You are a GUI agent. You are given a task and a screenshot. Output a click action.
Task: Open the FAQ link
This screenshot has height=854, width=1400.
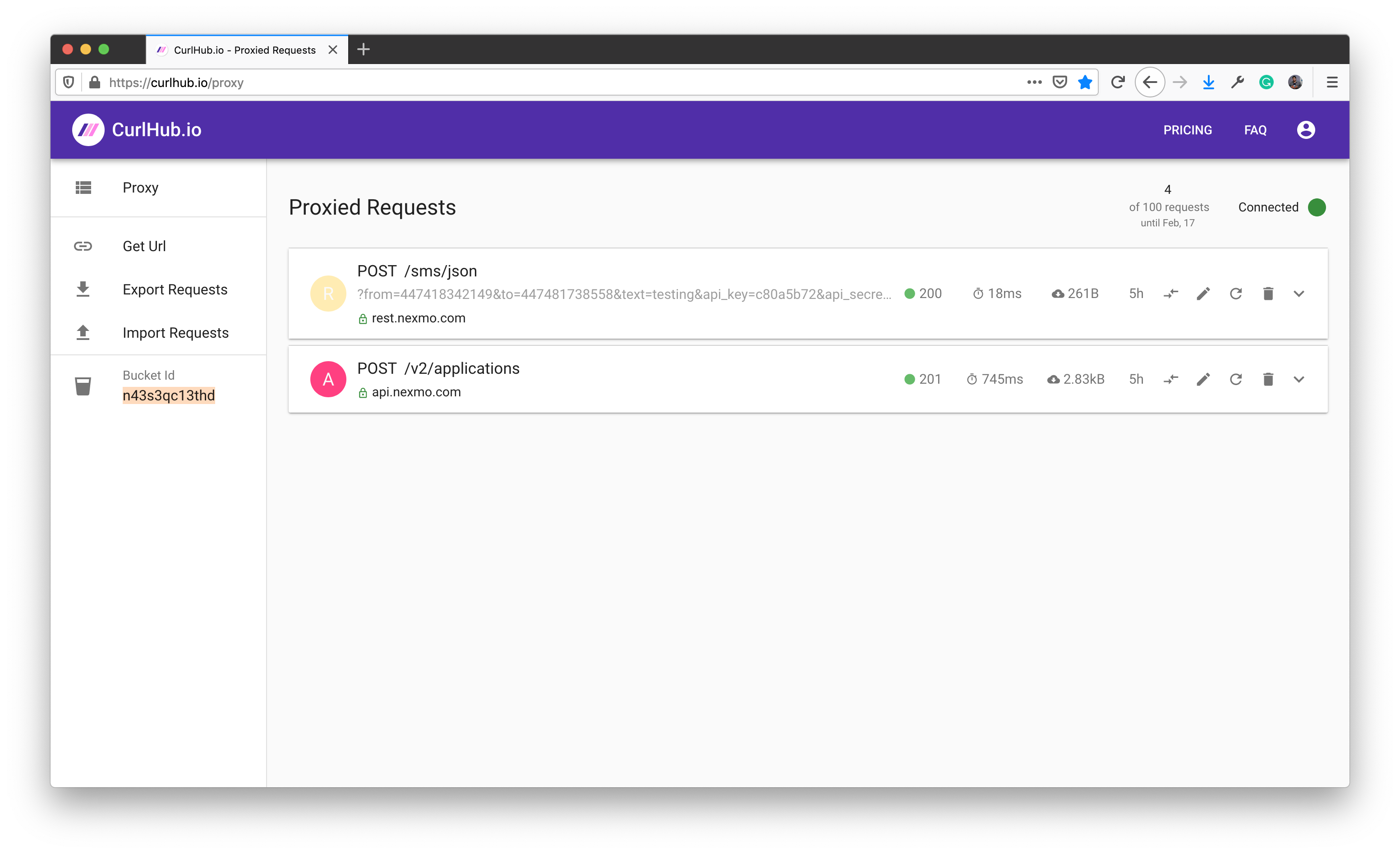[1255, 130]
